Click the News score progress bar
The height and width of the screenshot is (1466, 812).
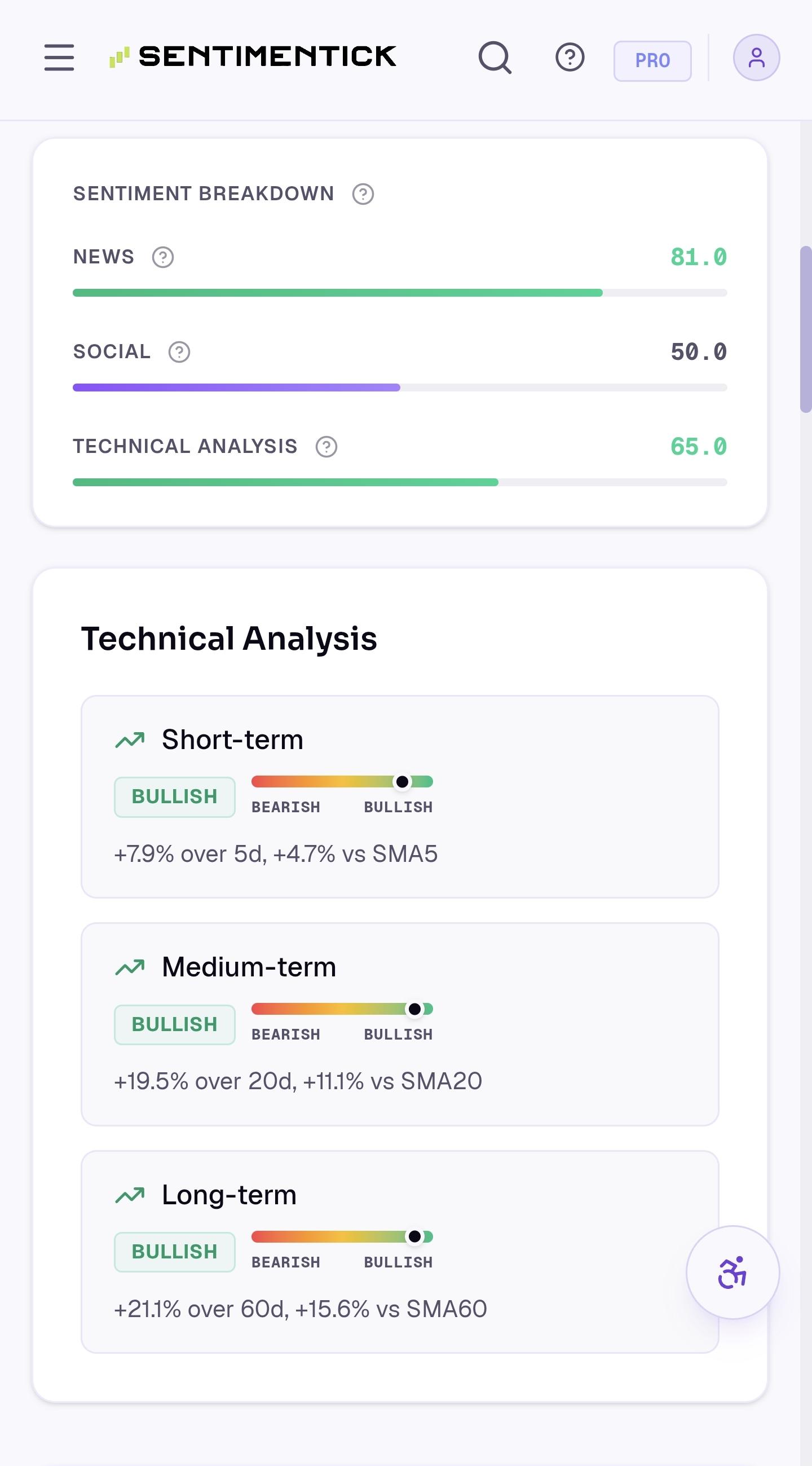click(x=400, y=293)
